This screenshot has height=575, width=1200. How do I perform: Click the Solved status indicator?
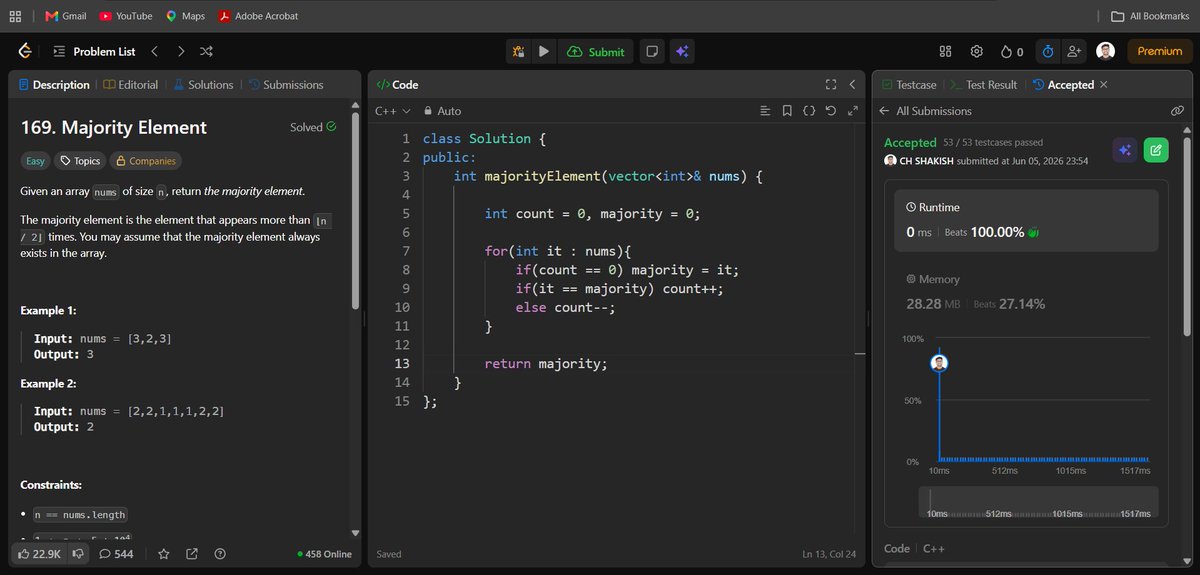313,127
